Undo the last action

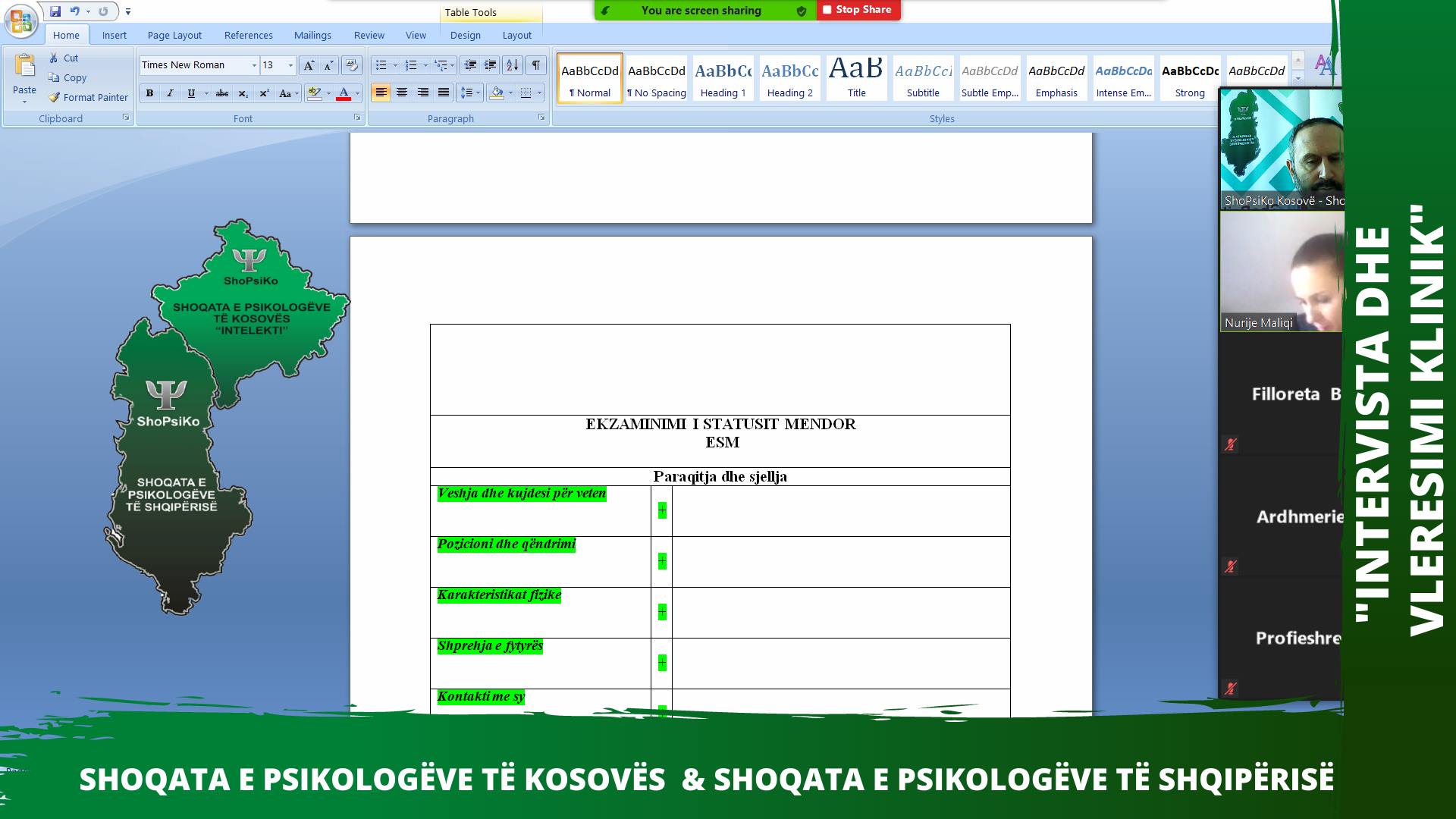[74, 11]
